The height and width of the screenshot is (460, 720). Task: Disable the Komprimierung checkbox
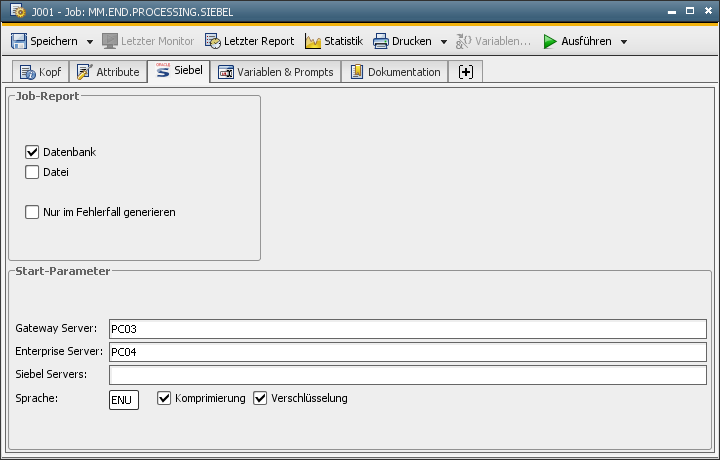click(x=165, y=398)
